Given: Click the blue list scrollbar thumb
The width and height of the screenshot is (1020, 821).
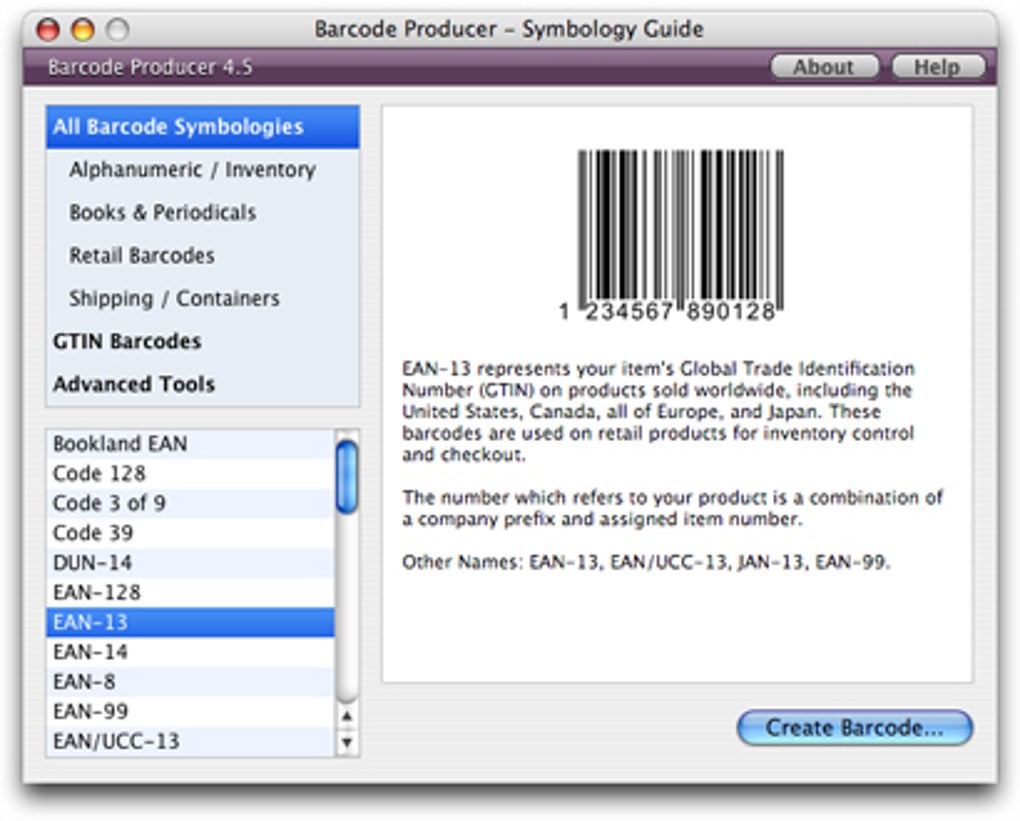Looking at the screenshot, I should (347, 477).
